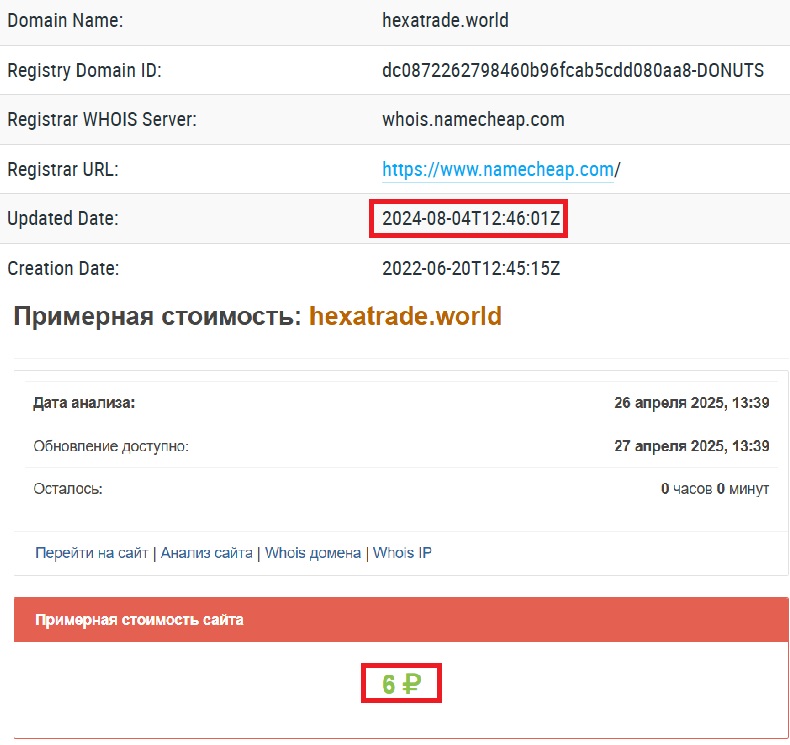The width and height of the screenshot is (790, 745).
Task: Click the Registry Domain ID value ending in DONUTS
Action: pos(573,70)
